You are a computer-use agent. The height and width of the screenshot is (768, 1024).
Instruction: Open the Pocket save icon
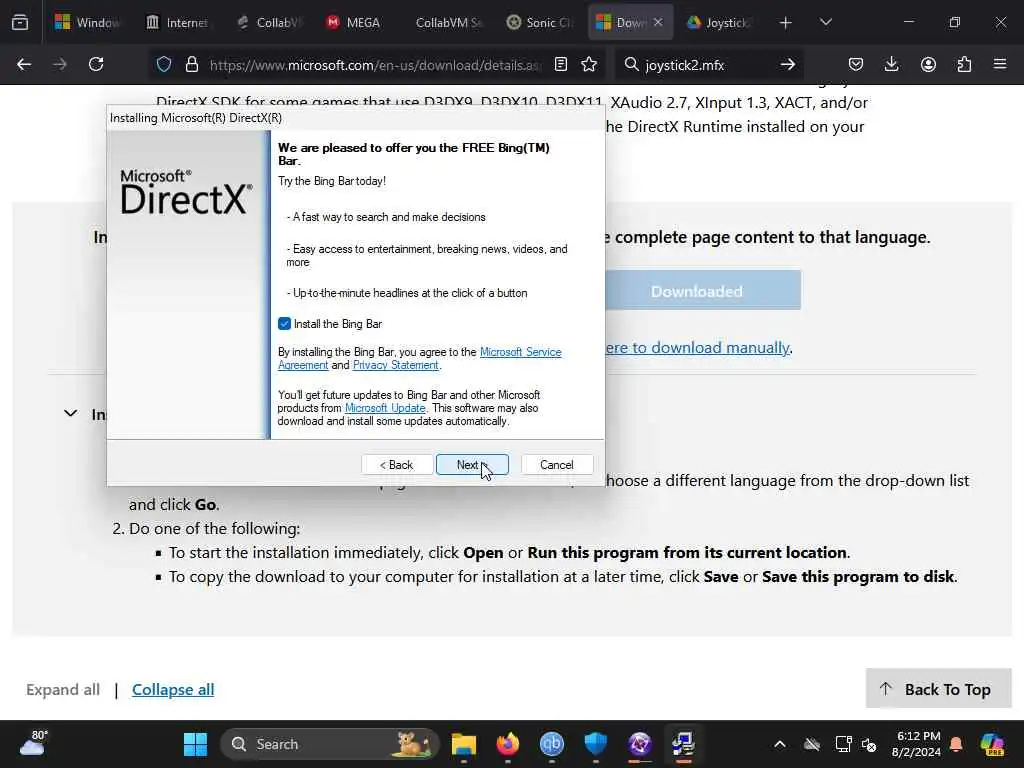point(856,64)
